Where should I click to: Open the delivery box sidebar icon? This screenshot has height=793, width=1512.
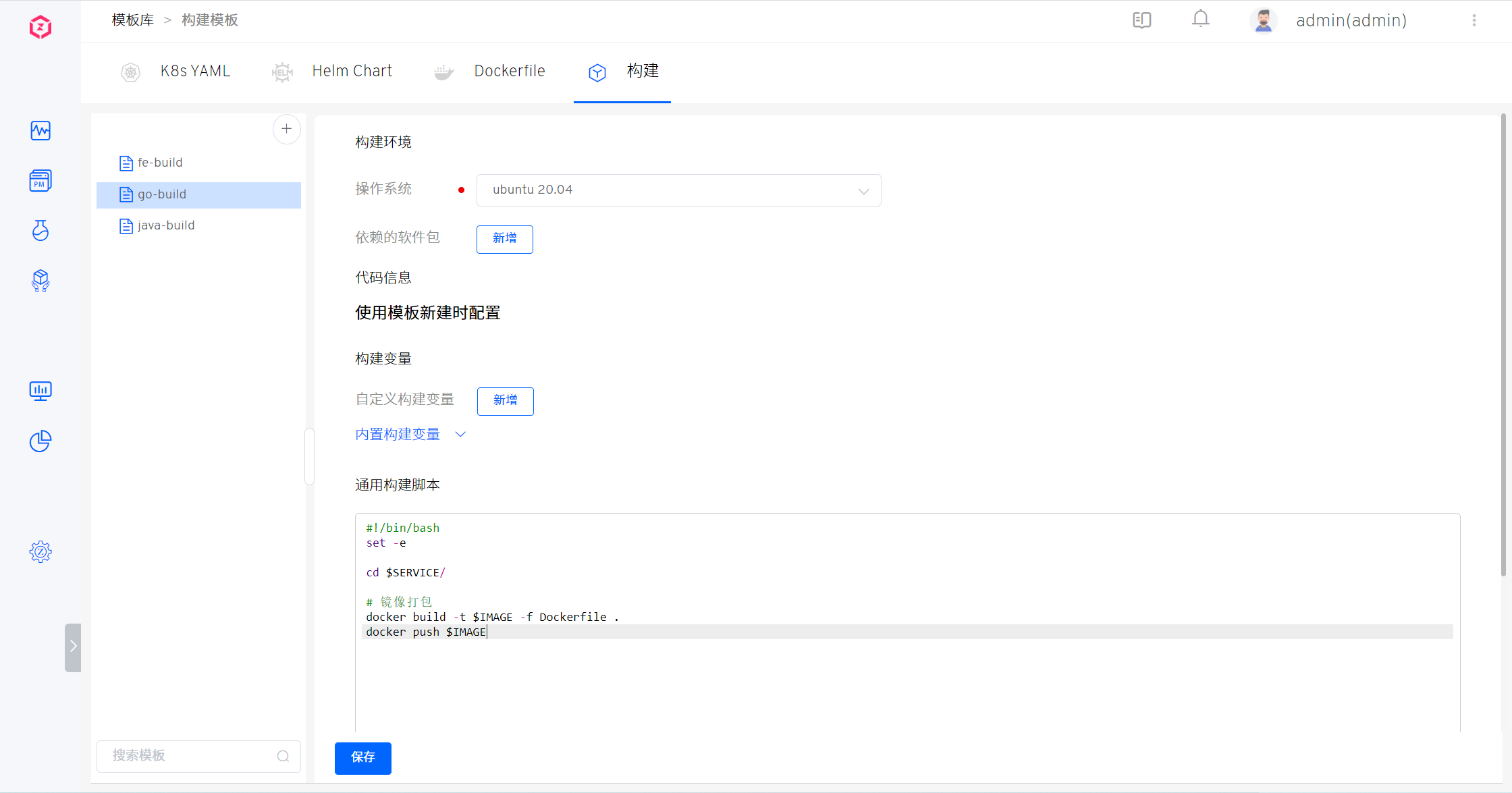tap(40, 280)
